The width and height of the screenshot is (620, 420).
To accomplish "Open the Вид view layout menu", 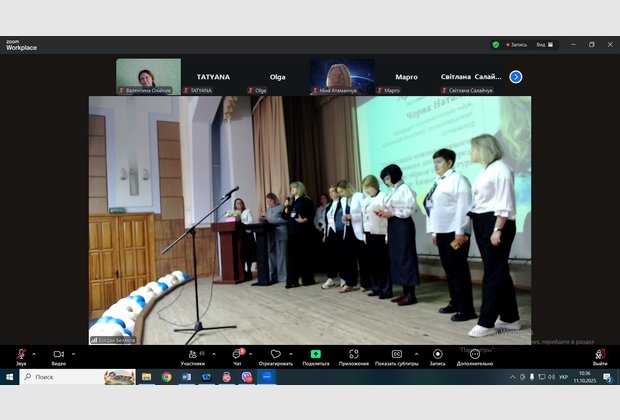I will 545,45.
